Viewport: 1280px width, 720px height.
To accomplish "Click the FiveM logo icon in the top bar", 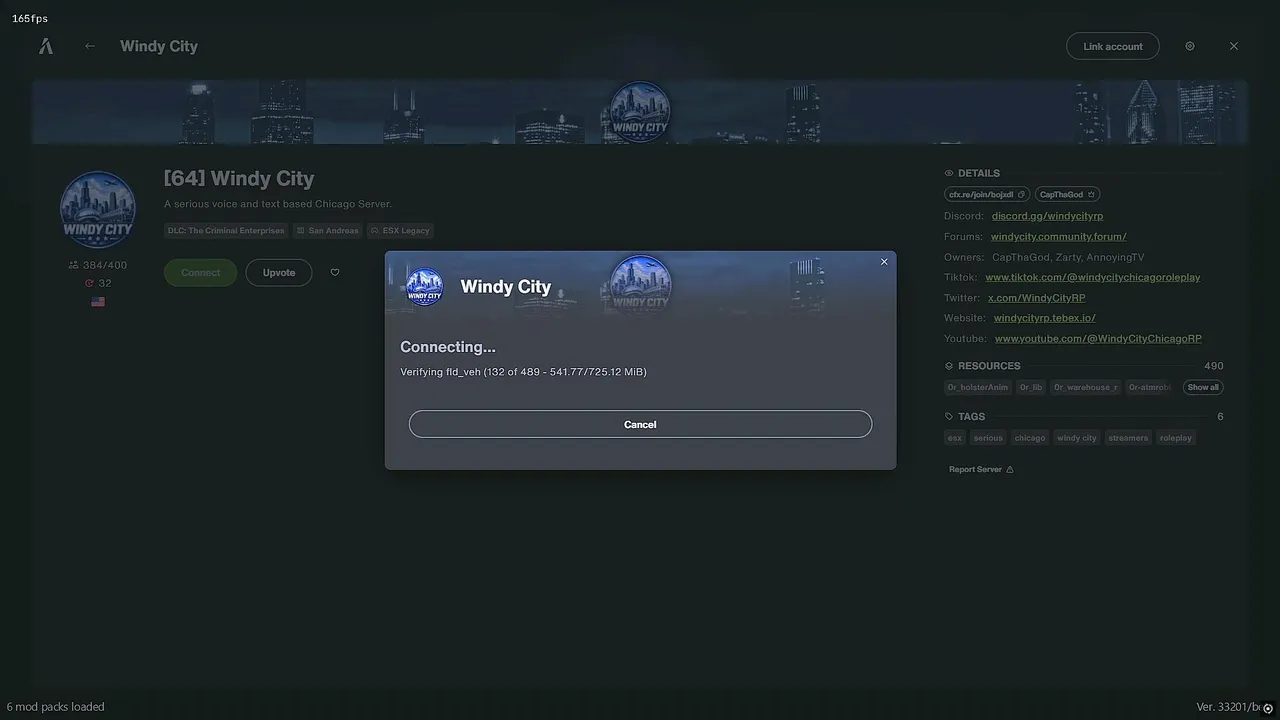I will point(45,46).
